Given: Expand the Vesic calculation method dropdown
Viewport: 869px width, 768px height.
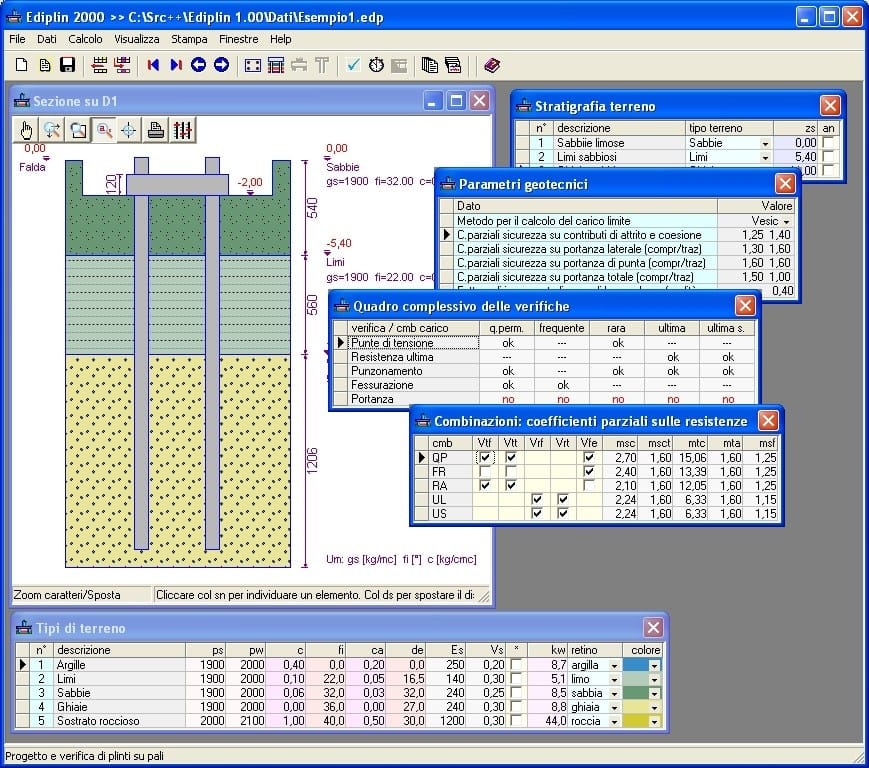Looking at the screenshot, I should 786,221.
